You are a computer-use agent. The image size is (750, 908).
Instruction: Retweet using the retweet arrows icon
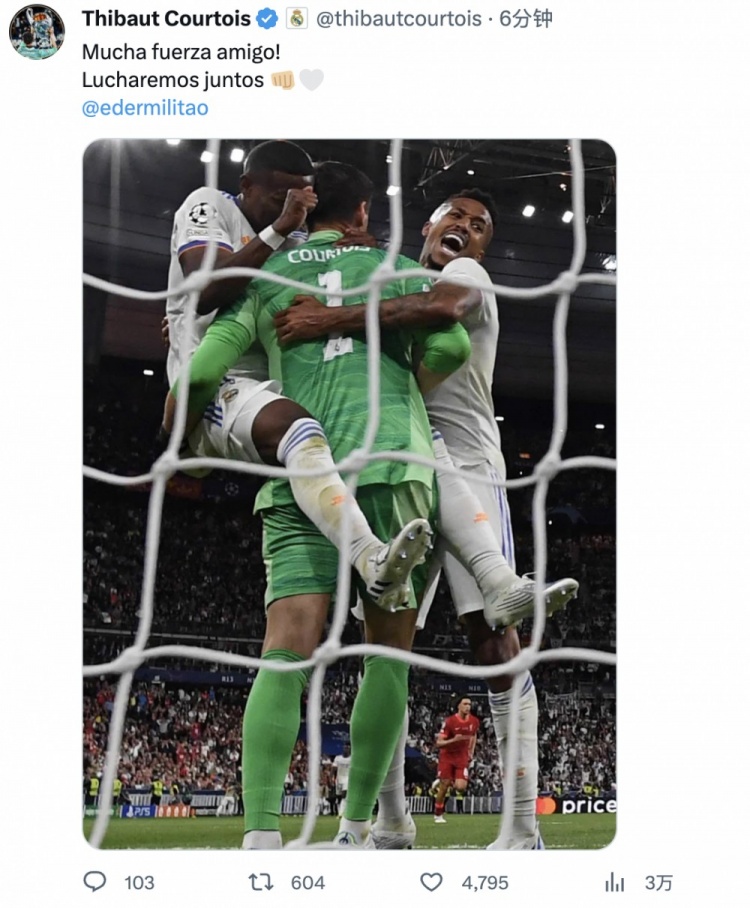click(x=261, y=883)
